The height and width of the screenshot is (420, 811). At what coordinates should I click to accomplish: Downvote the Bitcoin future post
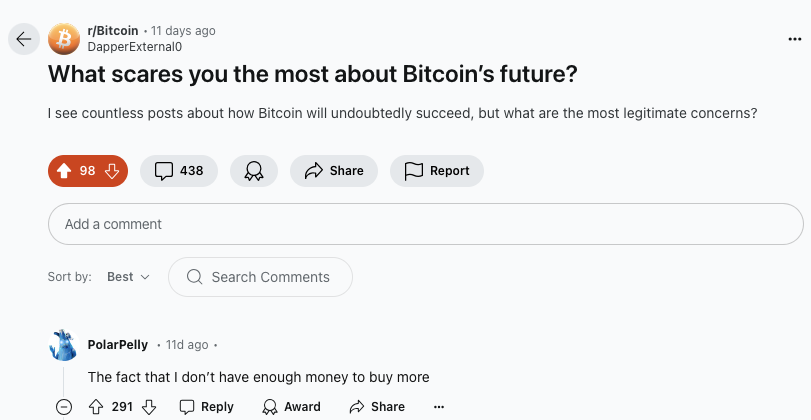tap(111, 171)
